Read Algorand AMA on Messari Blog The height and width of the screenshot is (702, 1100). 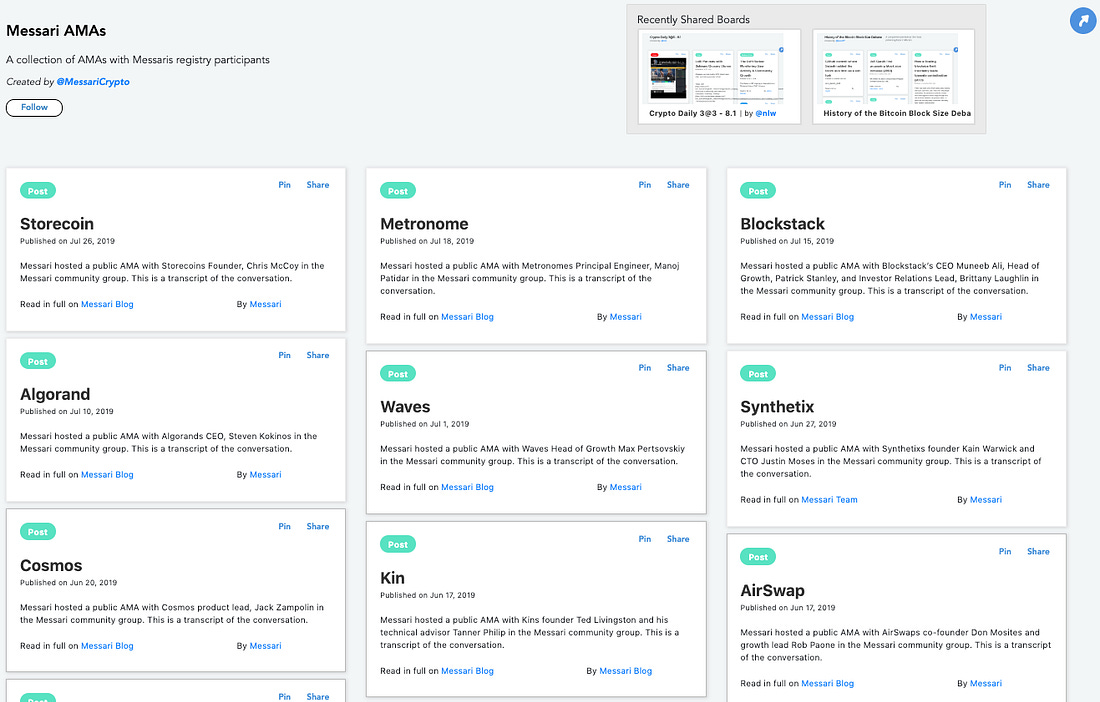pos(107,475)
